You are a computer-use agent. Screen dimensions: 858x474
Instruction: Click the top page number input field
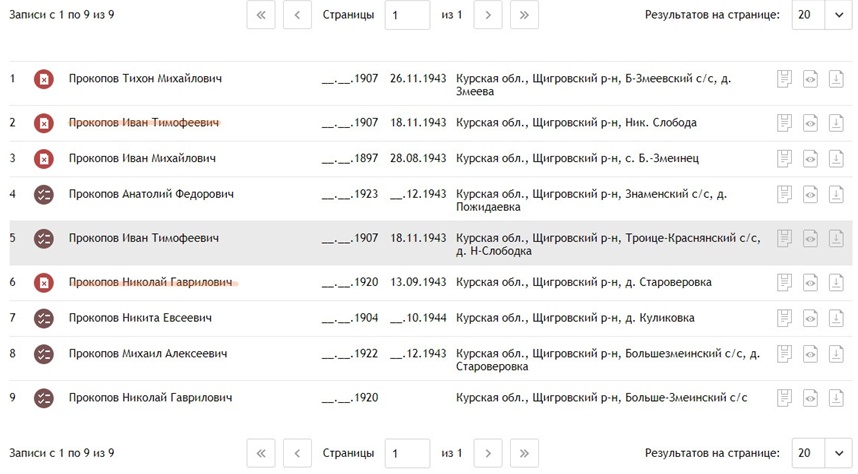coord(407,15)
